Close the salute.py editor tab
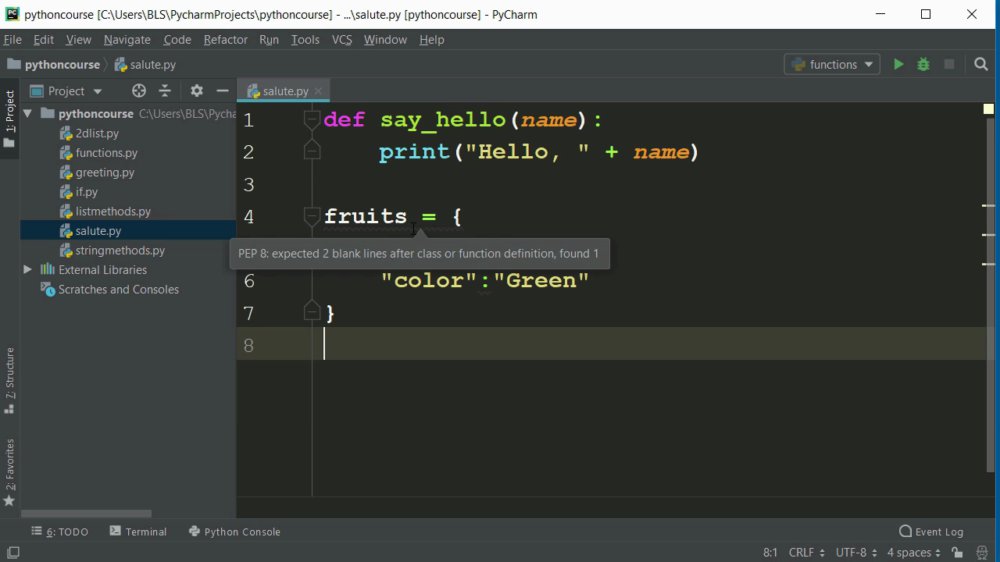1000x562 pixels. click(318, 91)
